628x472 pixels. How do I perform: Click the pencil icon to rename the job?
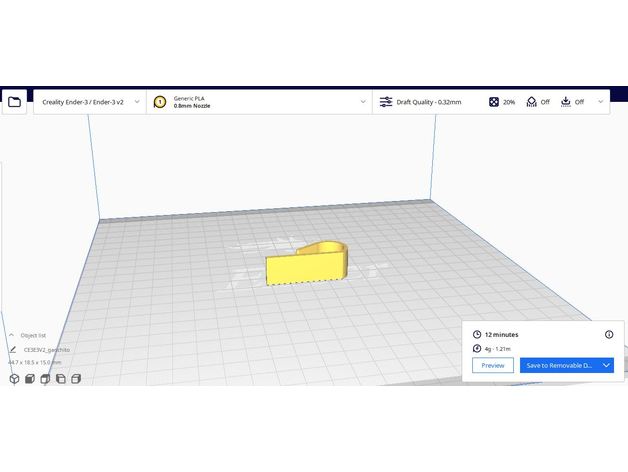(x=12, y=350)
